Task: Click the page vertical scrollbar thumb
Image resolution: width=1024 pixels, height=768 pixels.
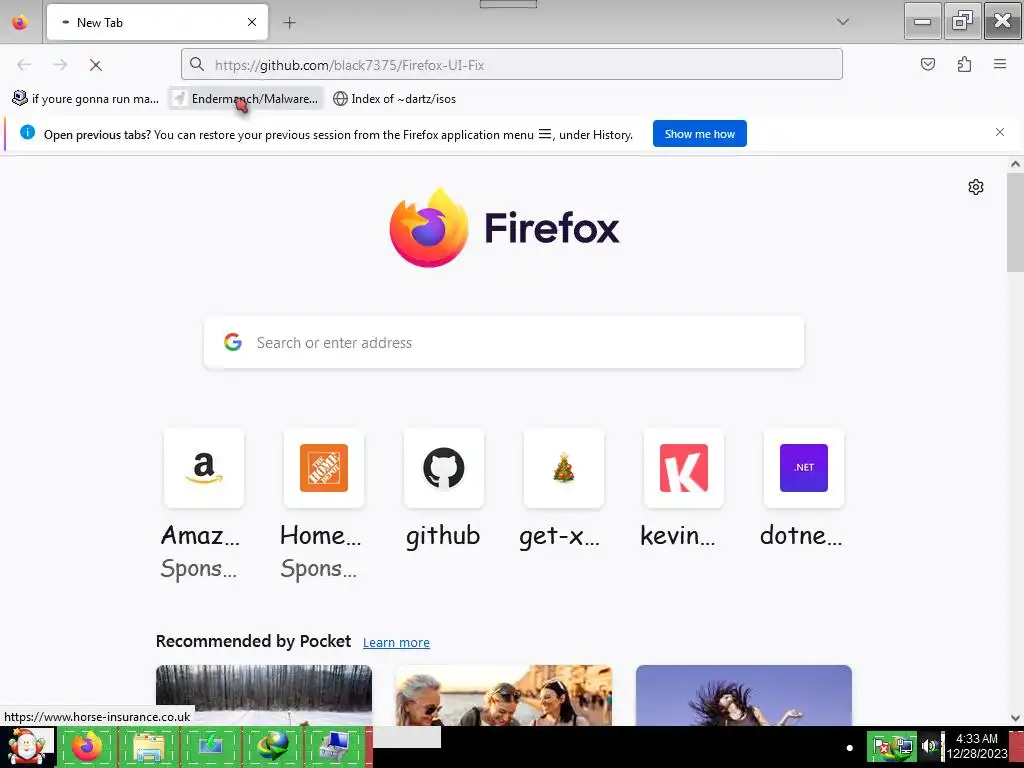Action: click(1015, 223)
